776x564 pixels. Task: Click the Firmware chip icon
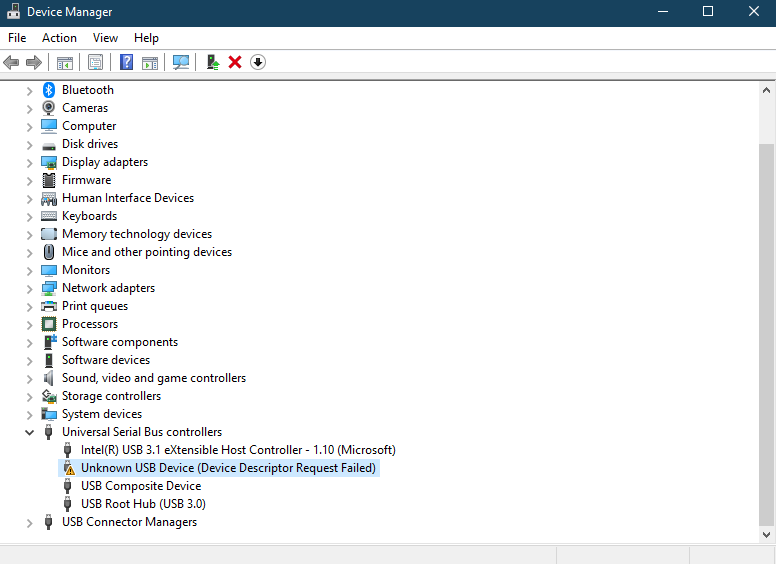(x=48, y=180)
